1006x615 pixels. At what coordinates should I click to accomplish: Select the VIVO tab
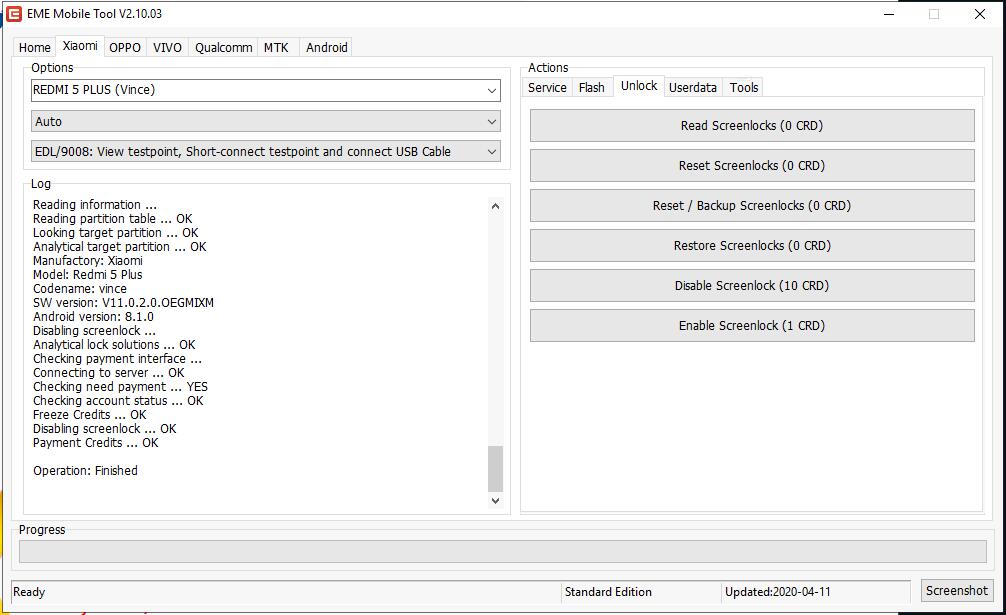[x=167, y=47]
